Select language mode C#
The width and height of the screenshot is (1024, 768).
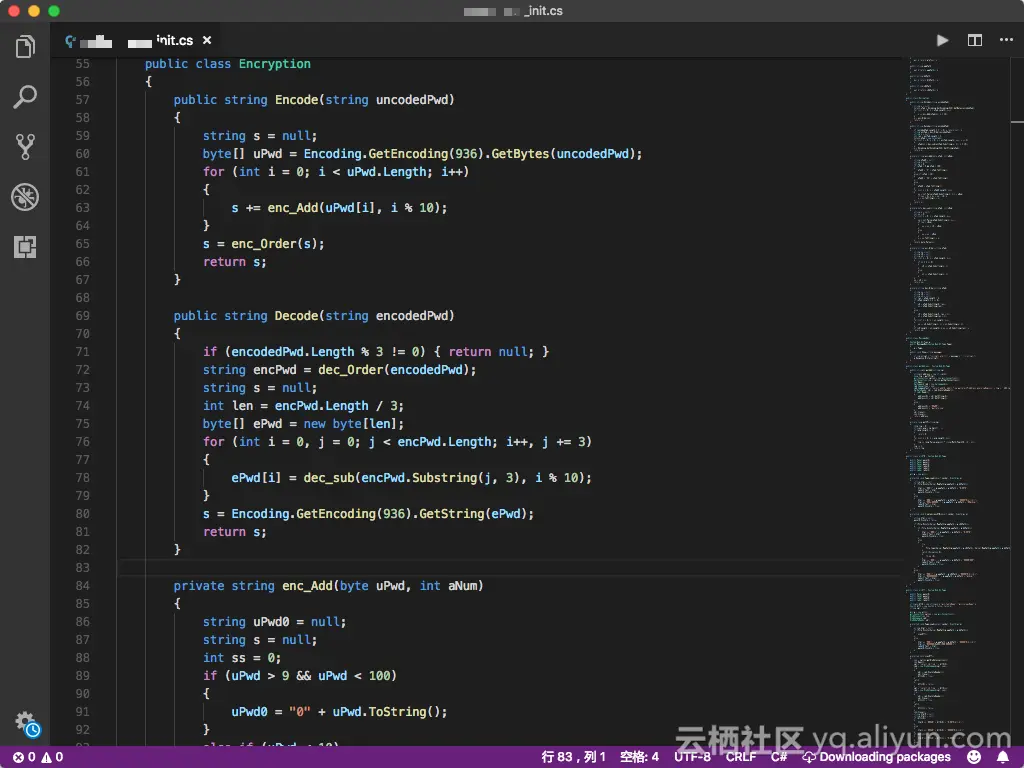[778, 757]
